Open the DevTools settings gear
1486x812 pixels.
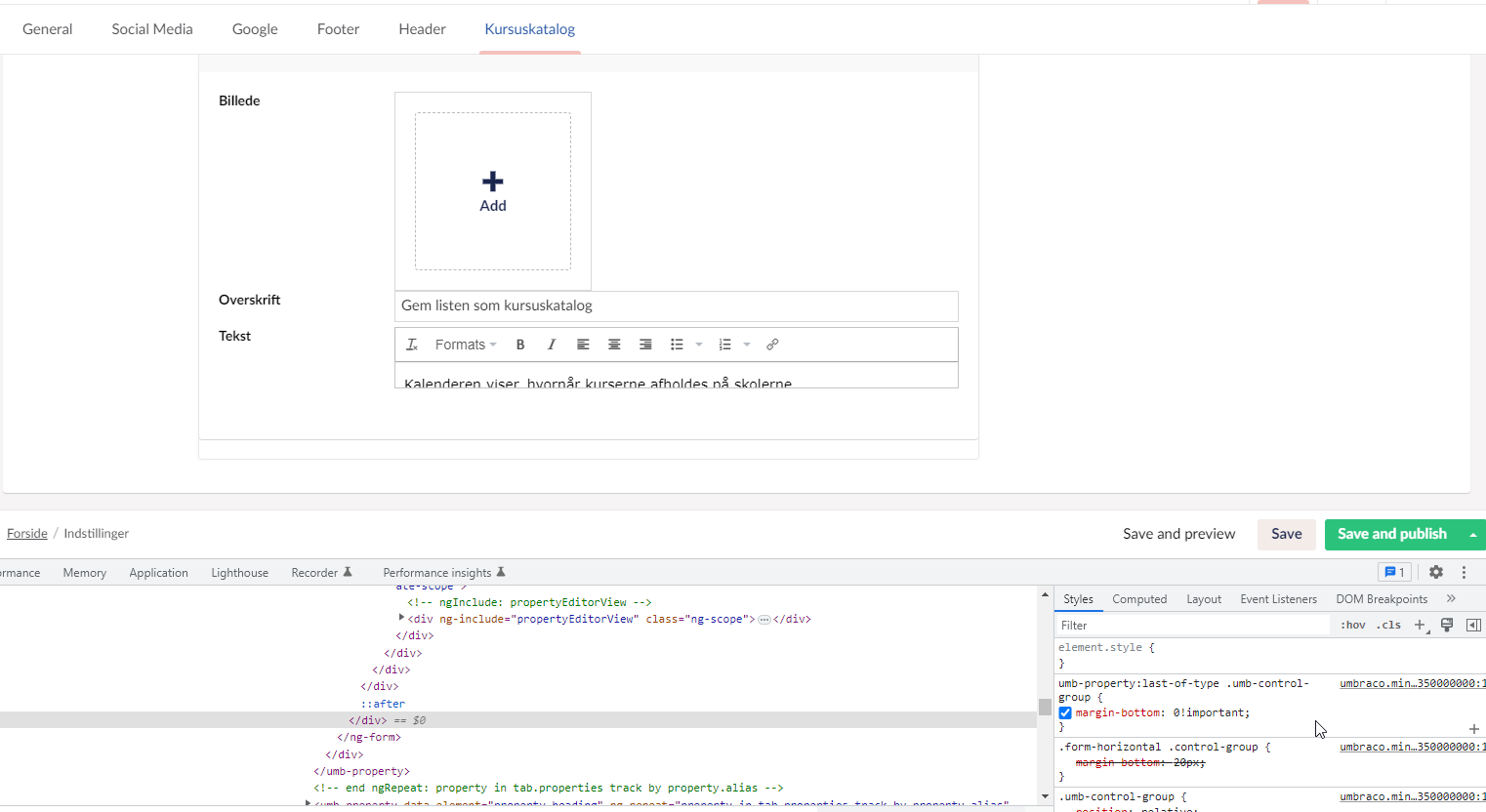point(1435,572)
